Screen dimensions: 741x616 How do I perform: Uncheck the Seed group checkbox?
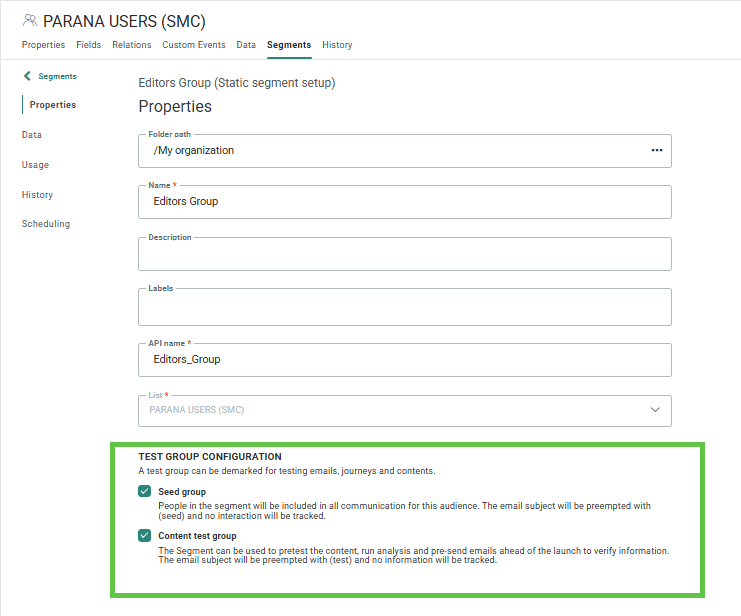[145, 492]
